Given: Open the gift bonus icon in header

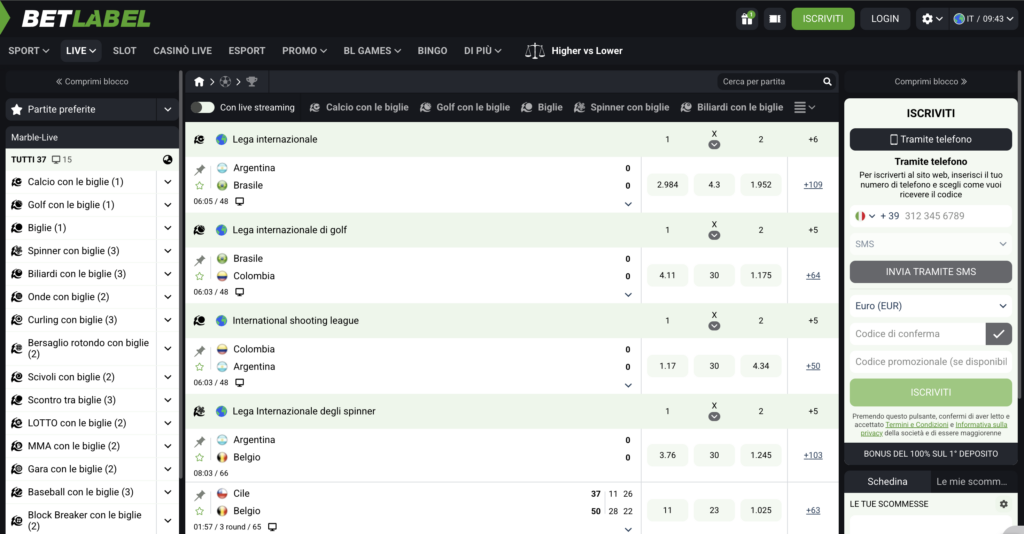Looking at the screenshot, I should tap(747, 19).
